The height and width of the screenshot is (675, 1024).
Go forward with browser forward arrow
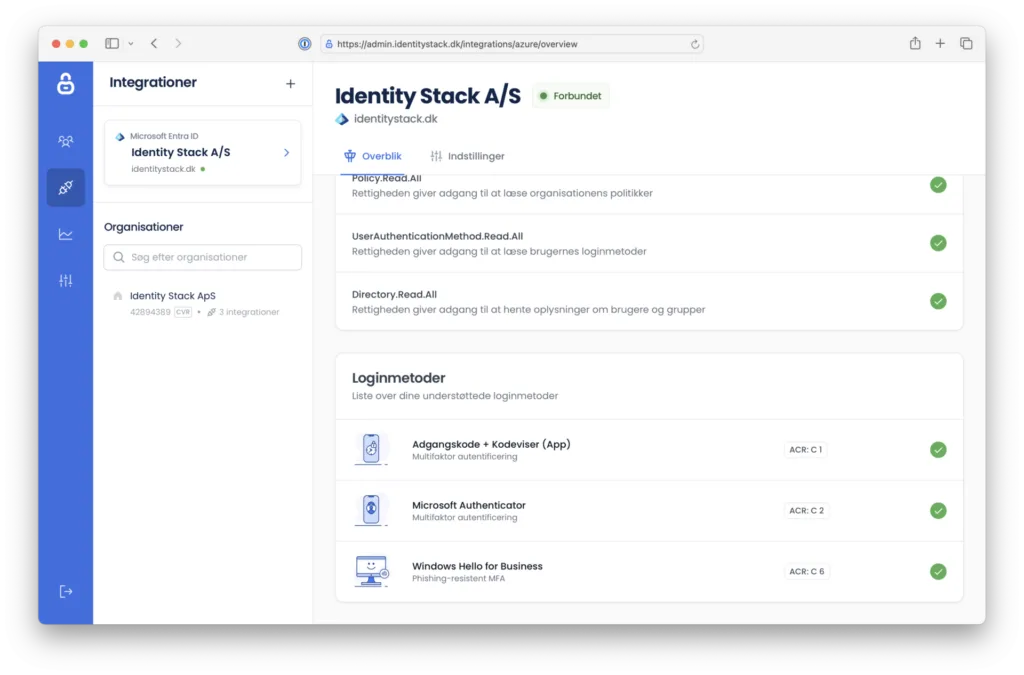point(178,44)
